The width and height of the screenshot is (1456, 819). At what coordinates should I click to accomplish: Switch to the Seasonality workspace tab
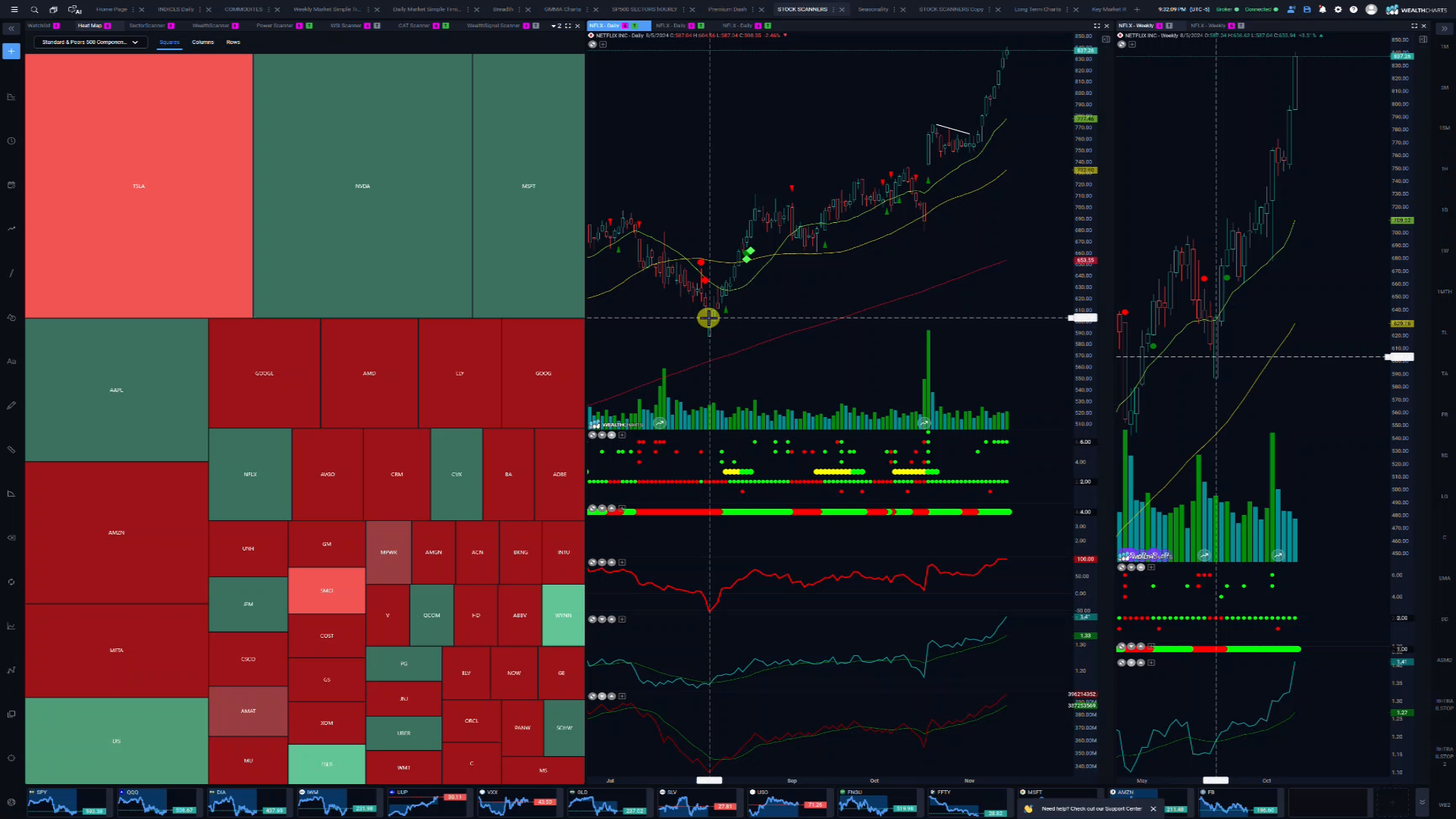873,10
